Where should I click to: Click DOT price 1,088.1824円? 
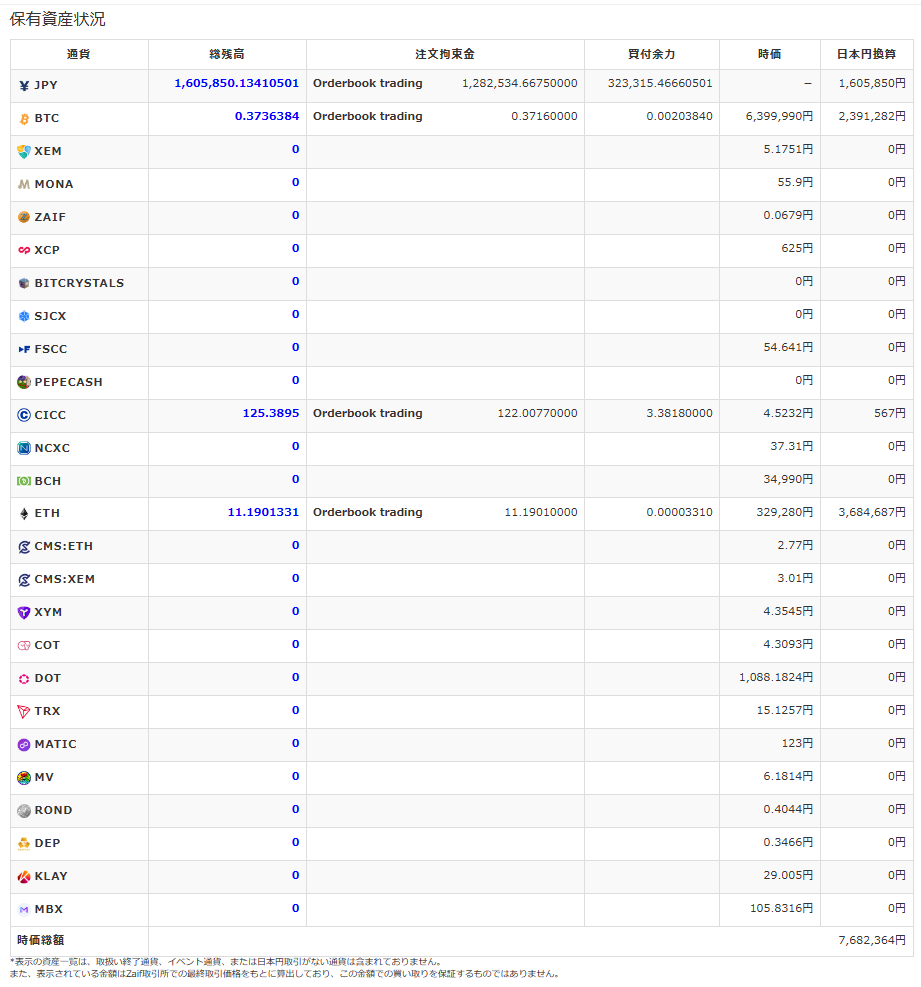tap(776, 677)
